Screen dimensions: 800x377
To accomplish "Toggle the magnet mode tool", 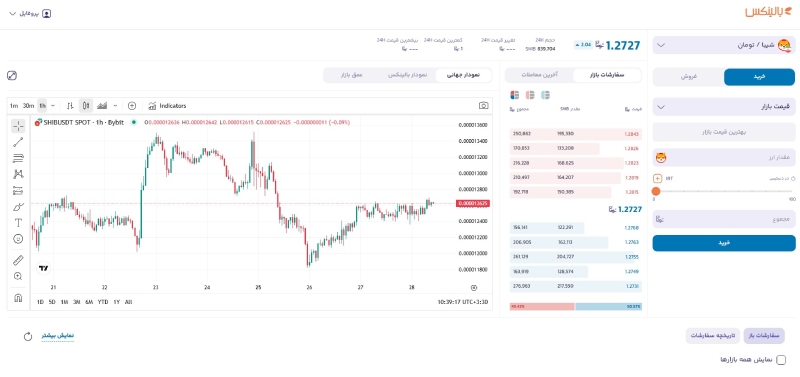I will [18, 298].
